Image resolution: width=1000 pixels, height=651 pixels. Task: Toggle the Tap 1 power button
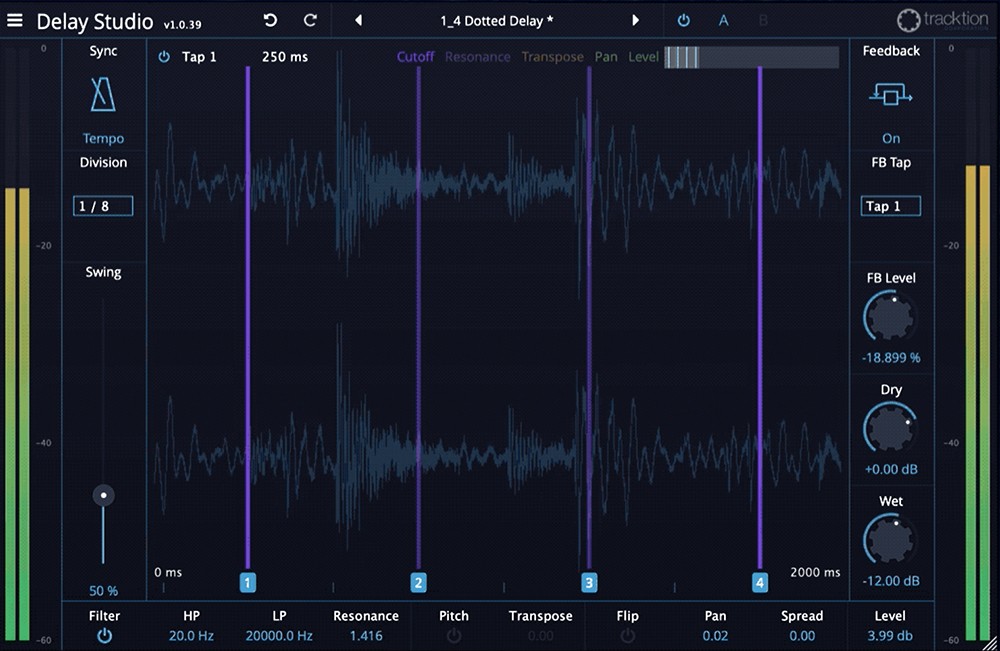164,57
